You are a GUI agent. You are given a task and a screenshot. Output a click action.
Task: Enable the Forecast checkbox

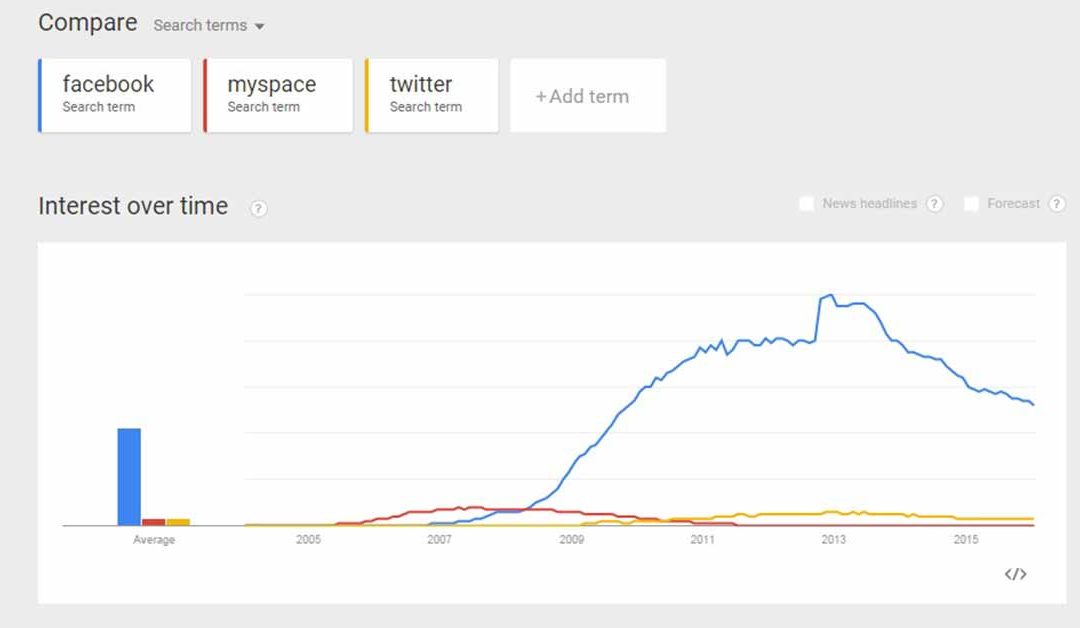pyautogui.click(x=970, y=204)
